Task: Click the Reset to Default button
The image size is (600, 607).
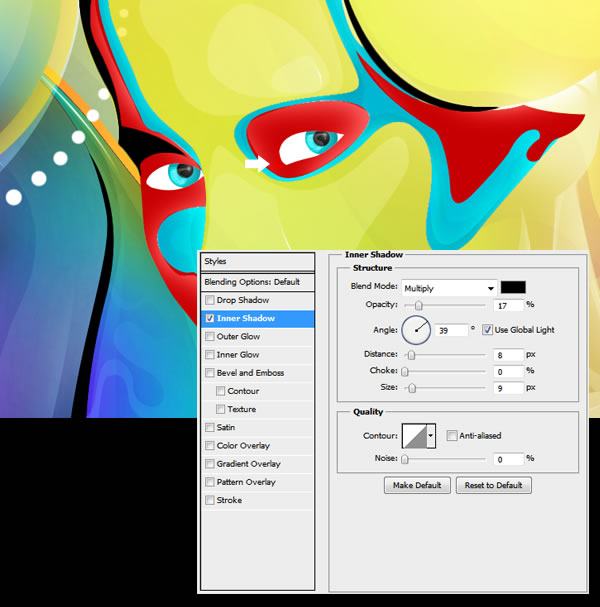Action: pos(494,485)
